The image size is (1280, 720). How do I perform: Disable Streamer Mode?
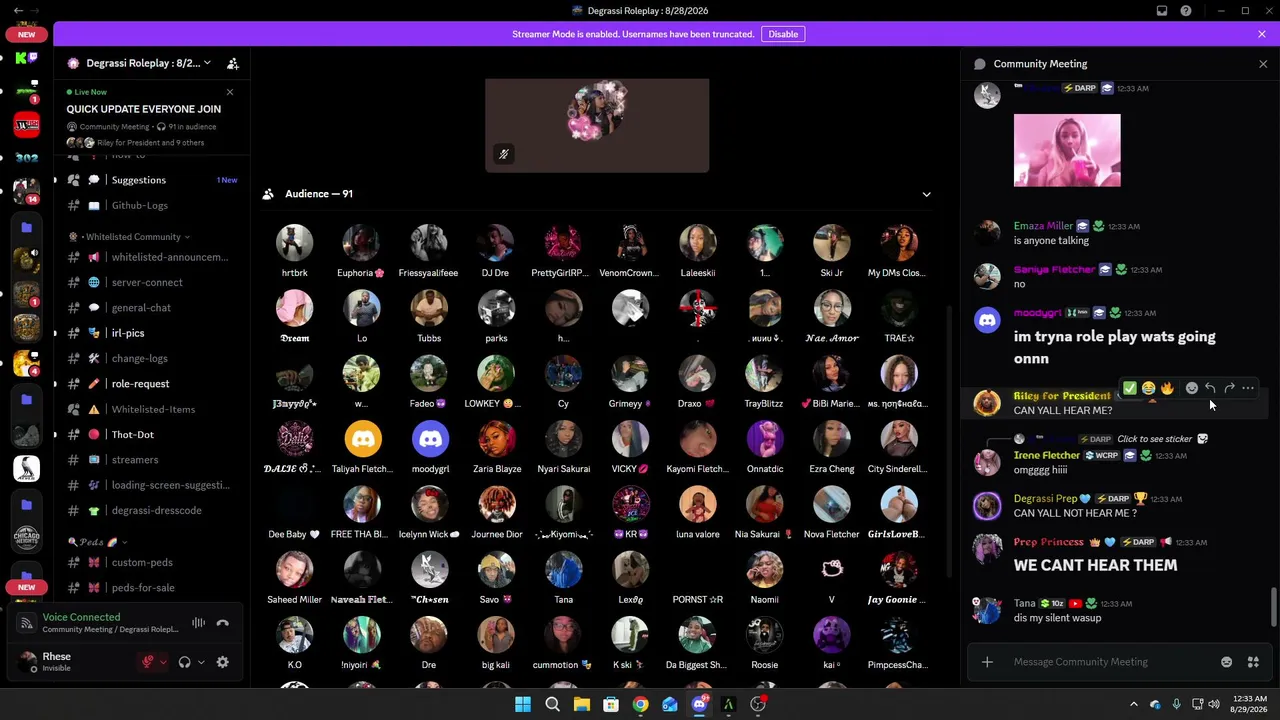point(783,34)
